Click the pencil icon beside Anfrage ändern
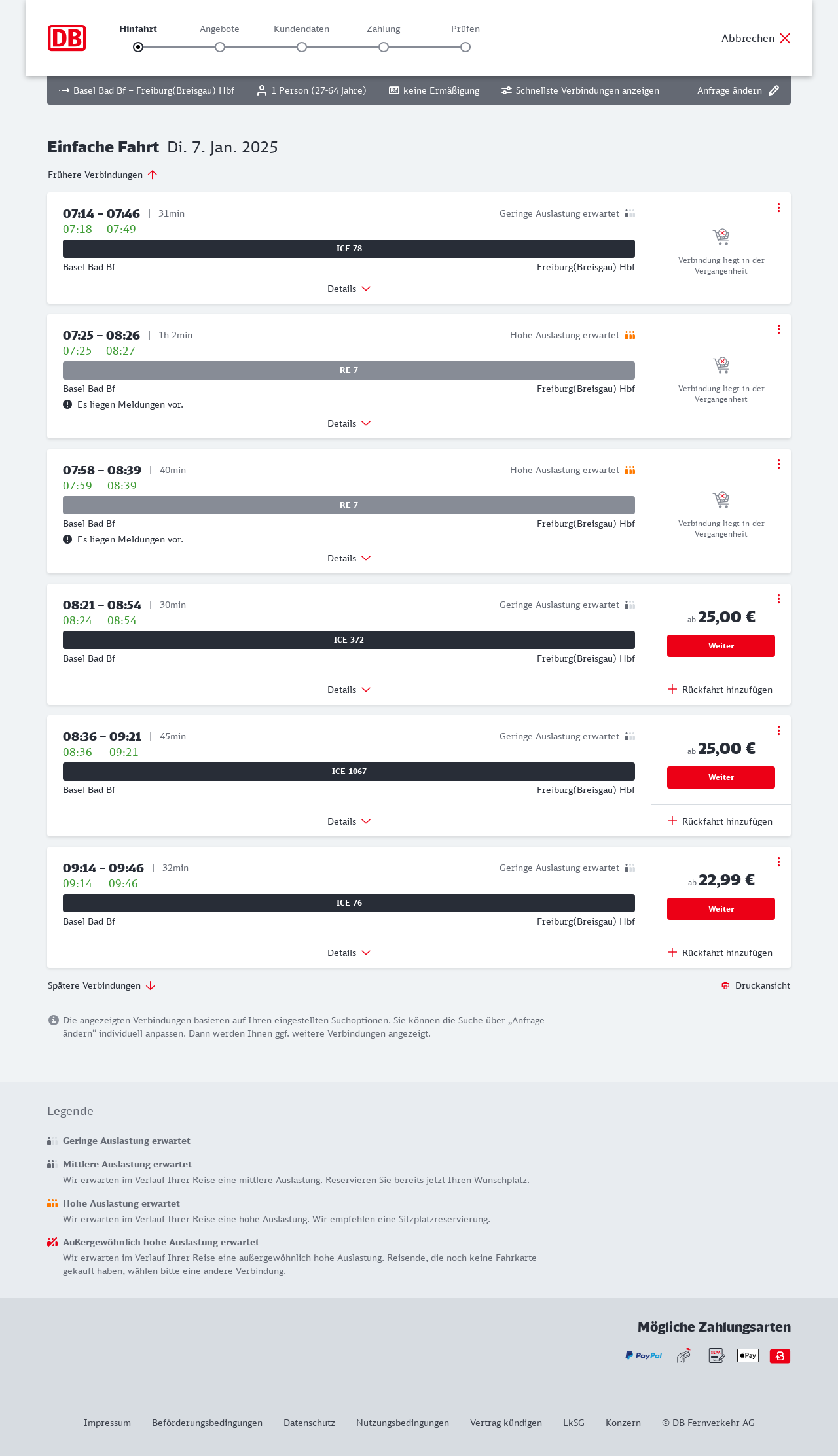The image size is (838, 1456). coord(774,90)
